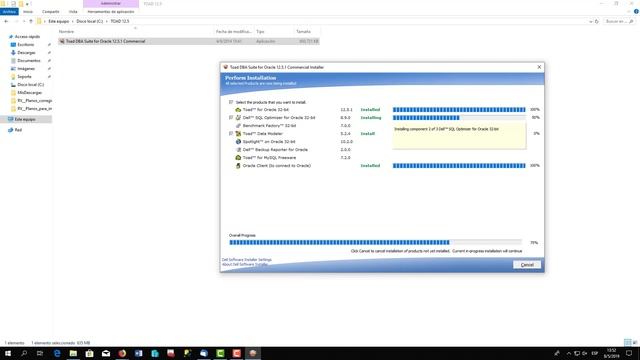Launch Firefox from the taskbar

(122, 353)
